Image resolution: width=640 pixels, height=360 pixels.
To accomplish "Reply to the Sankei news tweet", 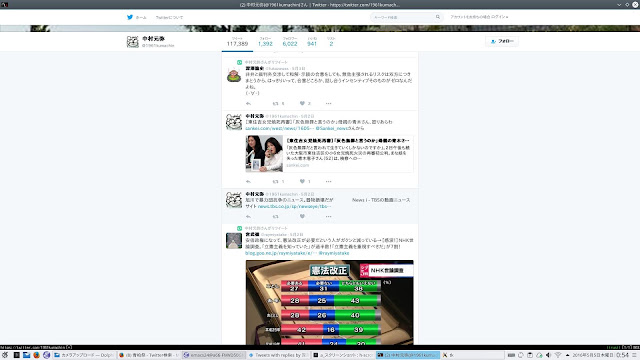I will coord(248,181).
